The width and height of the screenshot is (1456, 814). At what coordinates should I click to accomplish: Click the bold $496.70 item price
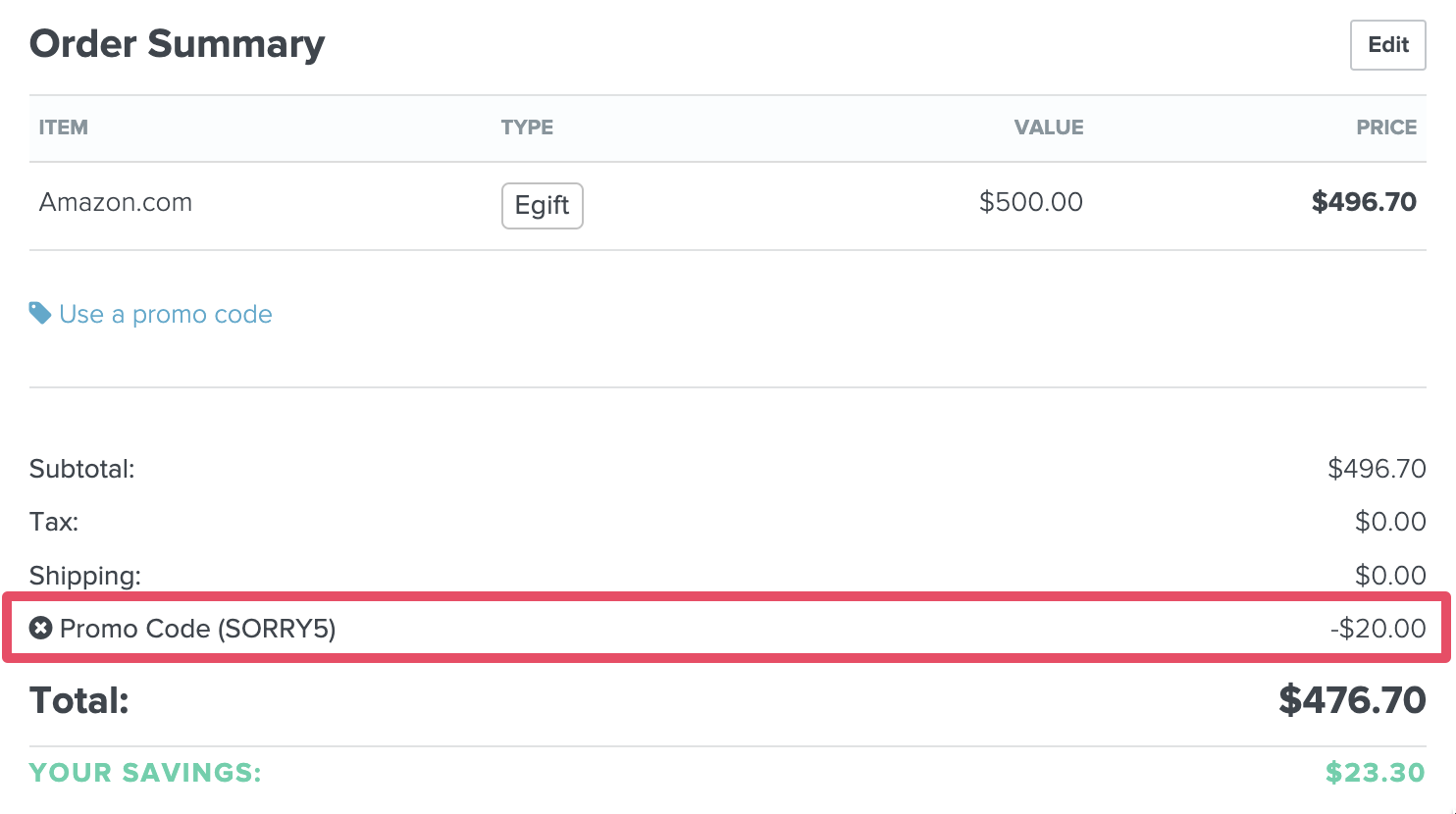pos(1363,202)
